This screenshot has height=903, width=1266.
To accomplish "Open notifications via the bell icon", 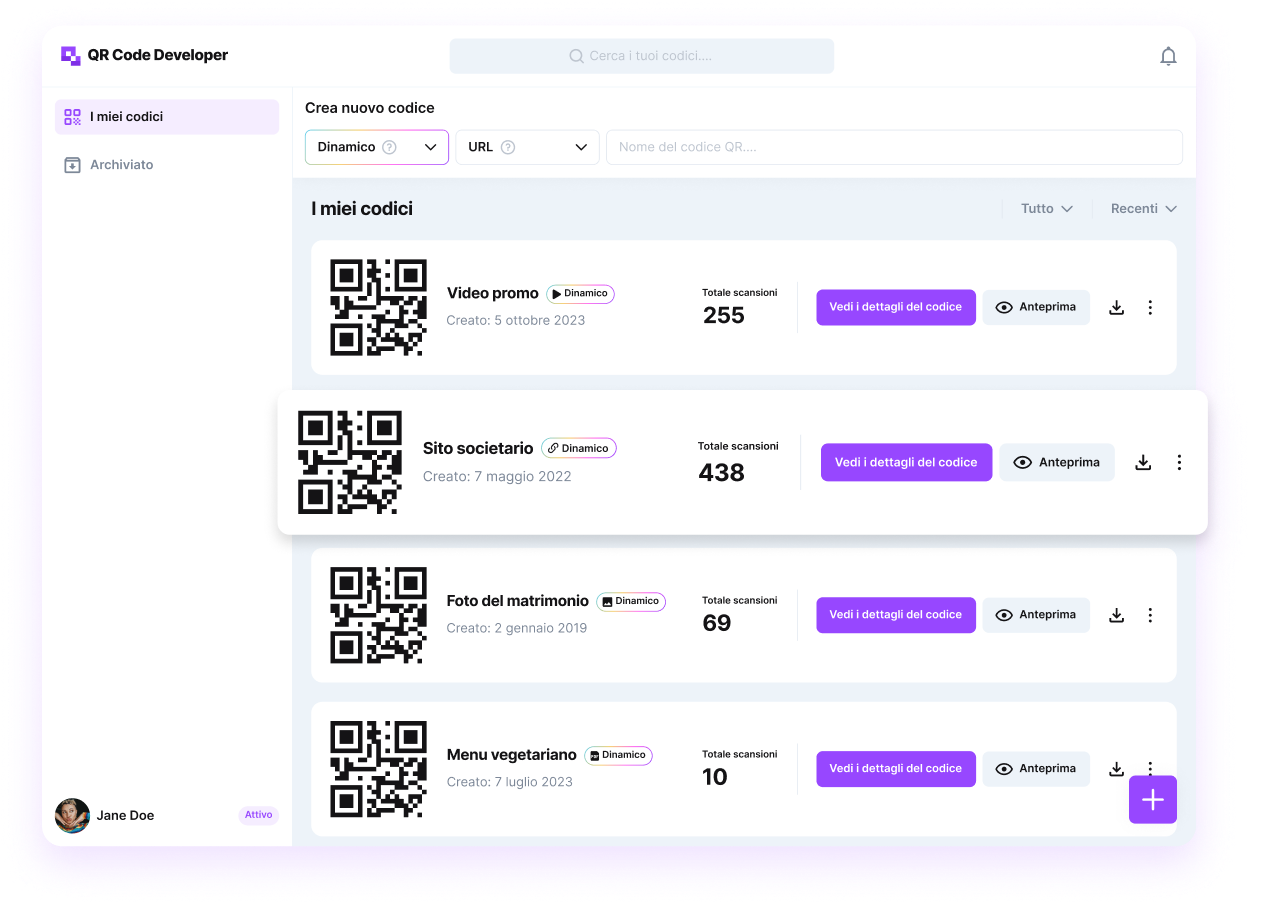I will [1168, 56].
